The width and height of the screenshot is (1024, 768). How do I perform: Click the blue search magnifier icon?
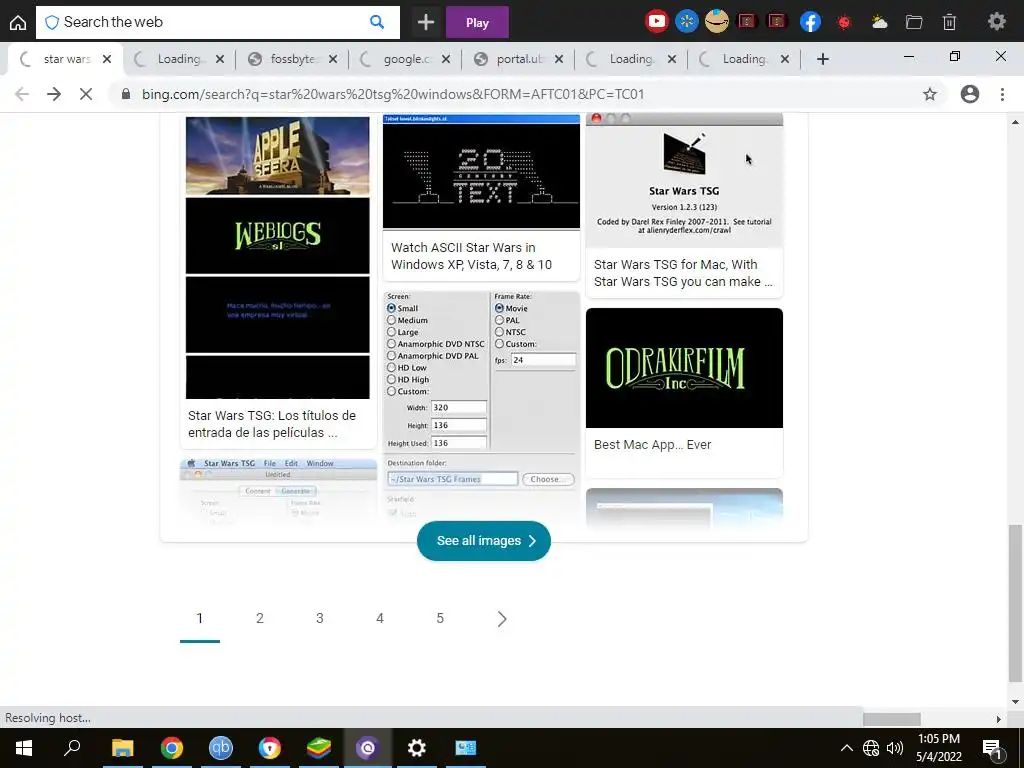(377, 22)
